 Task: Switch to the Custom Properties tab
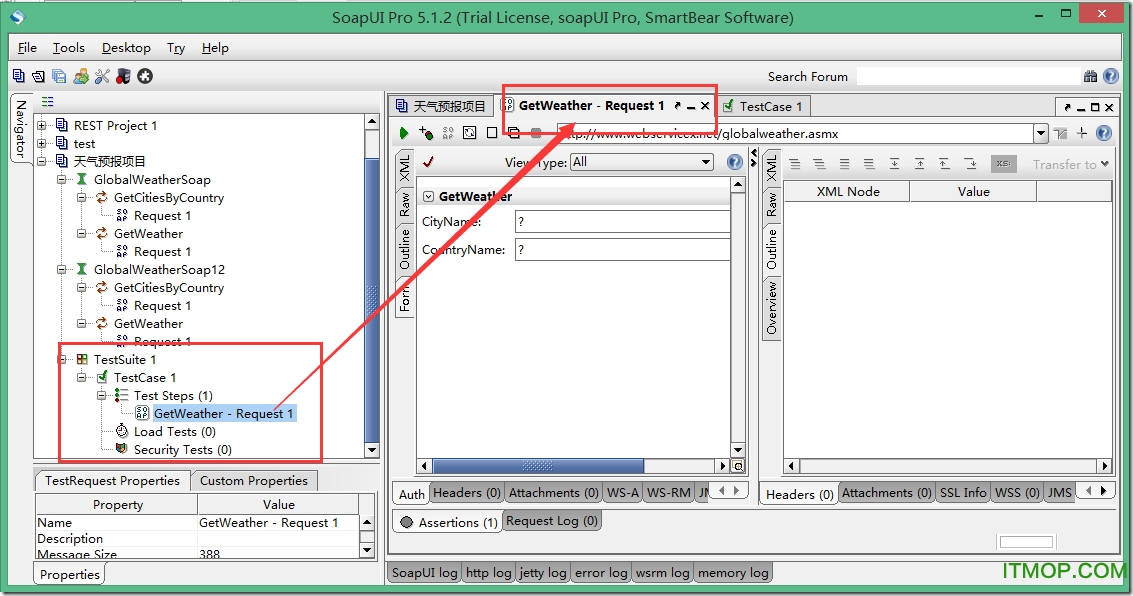pos(254,480)
